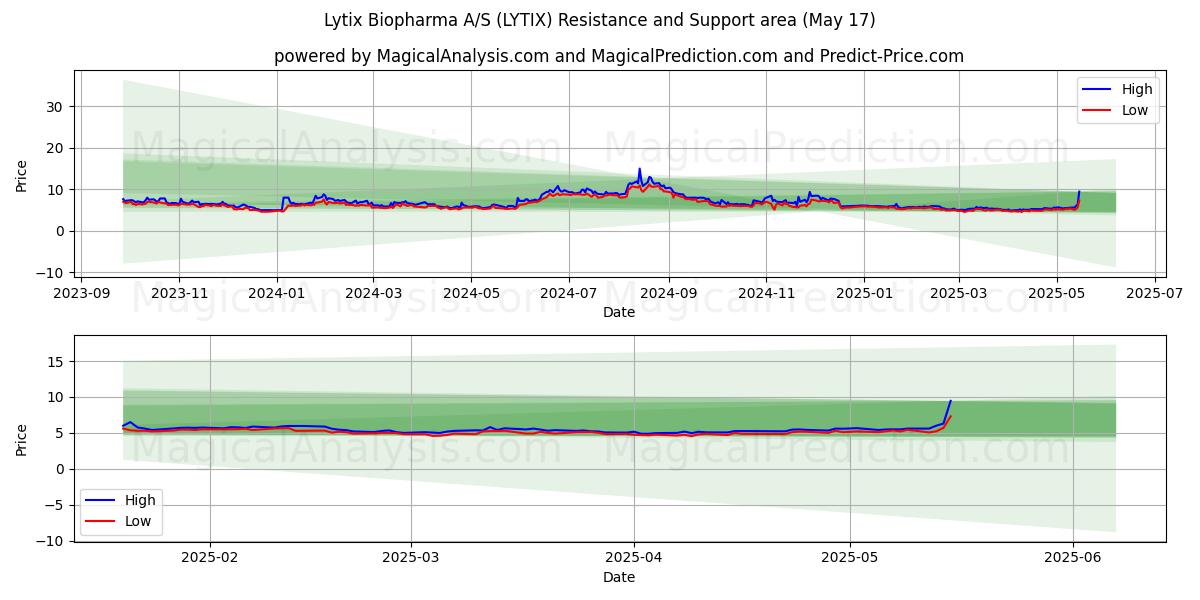Click 'High' legend entry in bottom chart
Screen dimensions: 1200x600
141,500
